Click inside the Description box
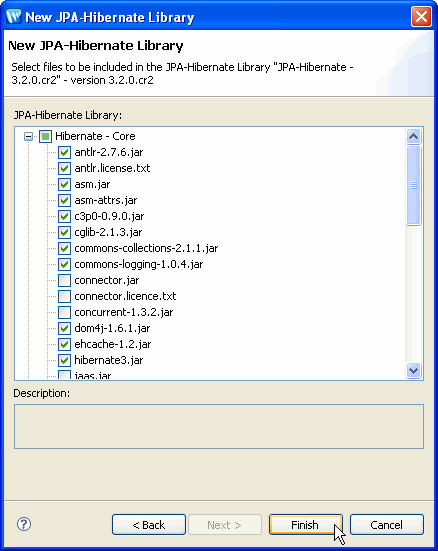Screen dimensions: 438x551 pyautogui.click(x=219, y=426)
